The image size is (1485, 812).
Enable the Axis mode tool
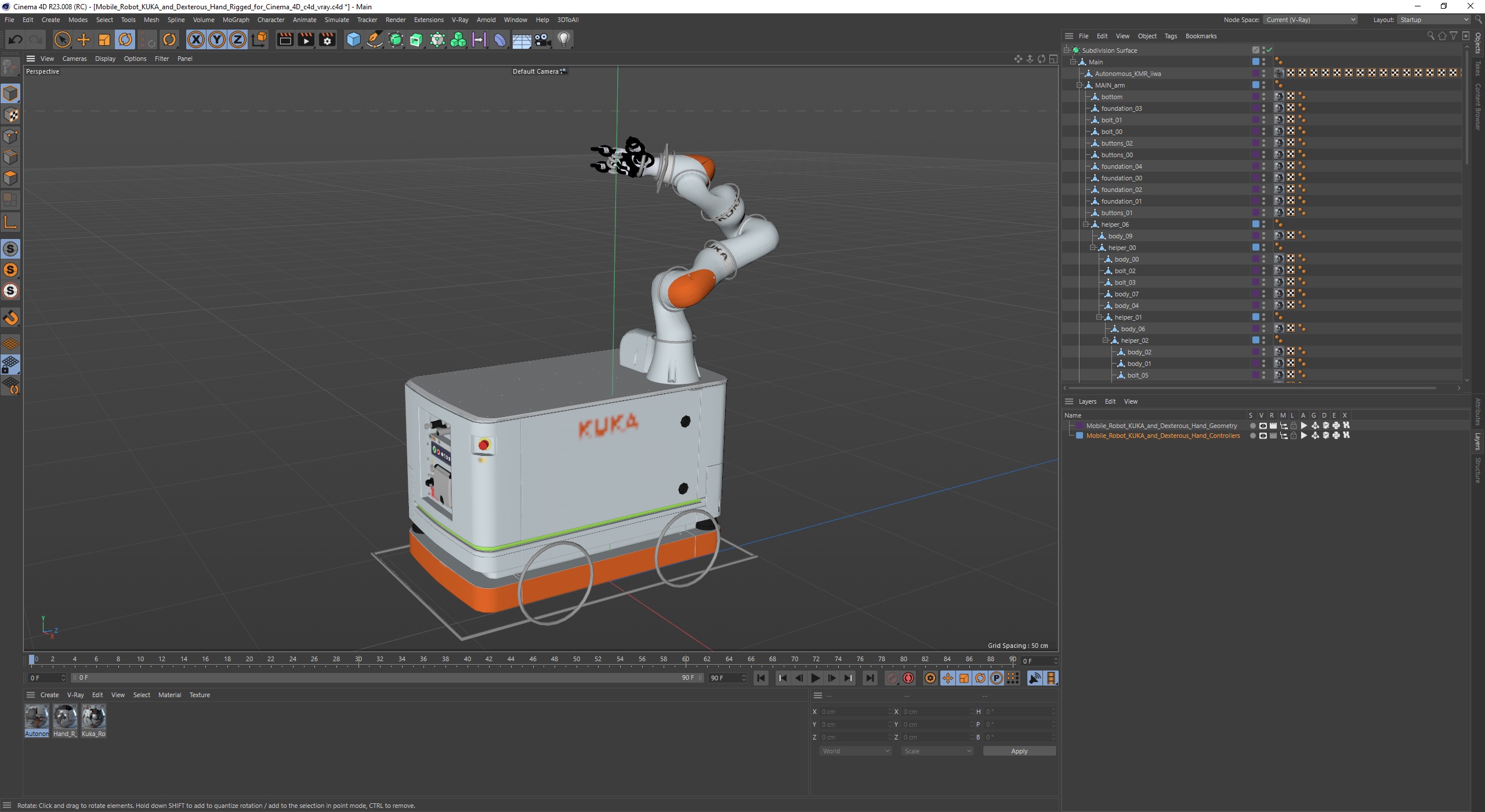point(10,222)
